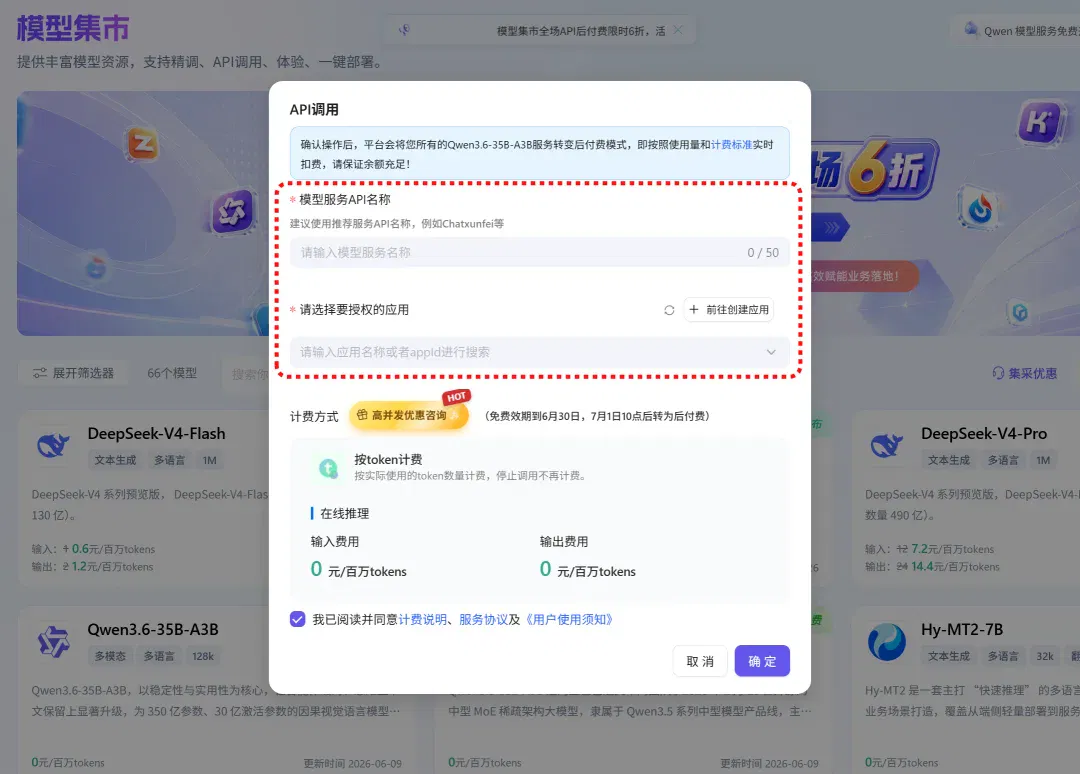This screenshot has height=774, width=1080.
Task: Click the 按token计费 green token icon
Action: pyautogui.click(x=329, y=468)
